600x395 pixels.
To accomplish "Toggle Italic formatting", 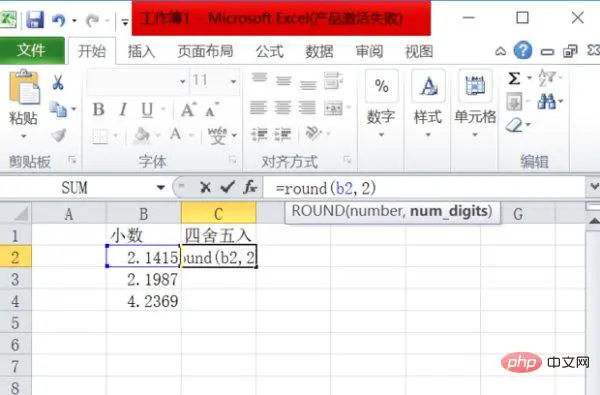I will 123,109.
